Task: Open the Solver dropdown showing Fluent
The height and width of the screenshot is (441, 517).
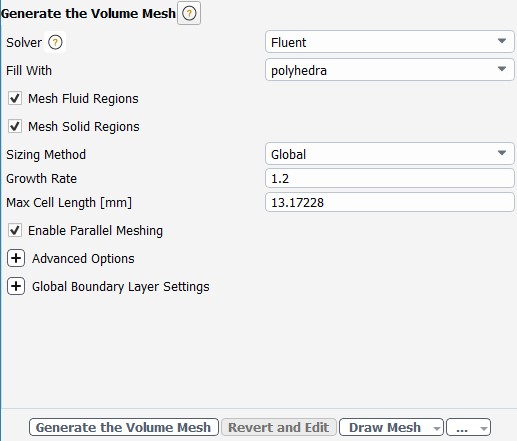Action: tap(390, 42)
